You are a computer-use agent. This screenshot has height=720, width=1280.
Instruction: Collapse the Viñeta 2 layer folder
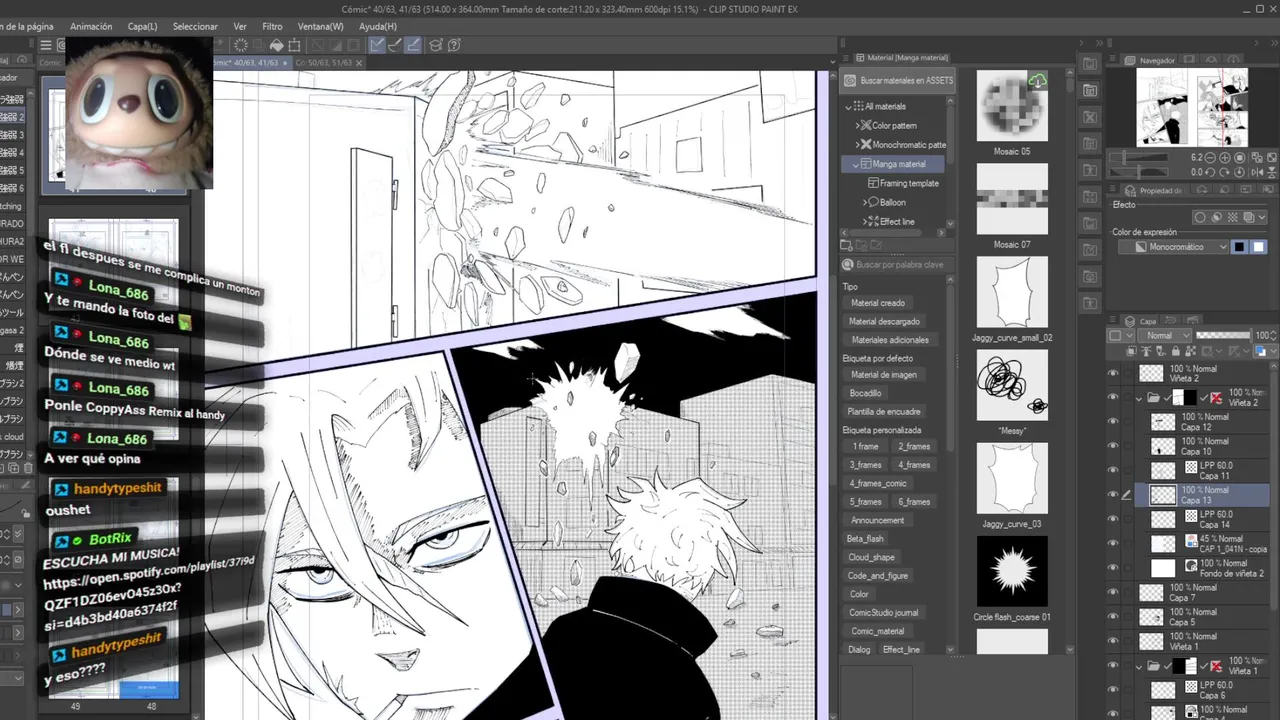click(1139, 397)
